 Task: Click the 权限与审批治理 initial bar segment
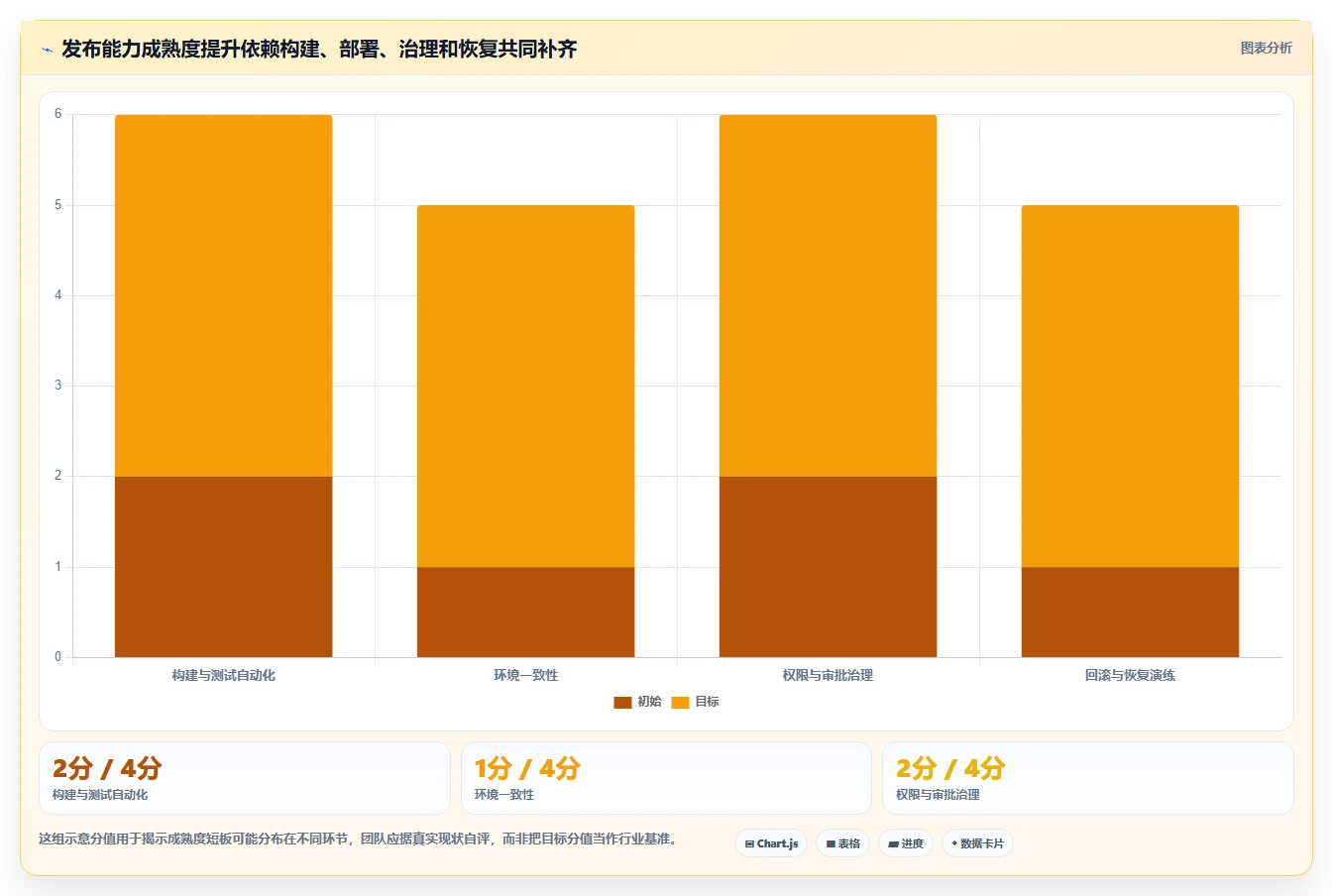coord(828,567)
